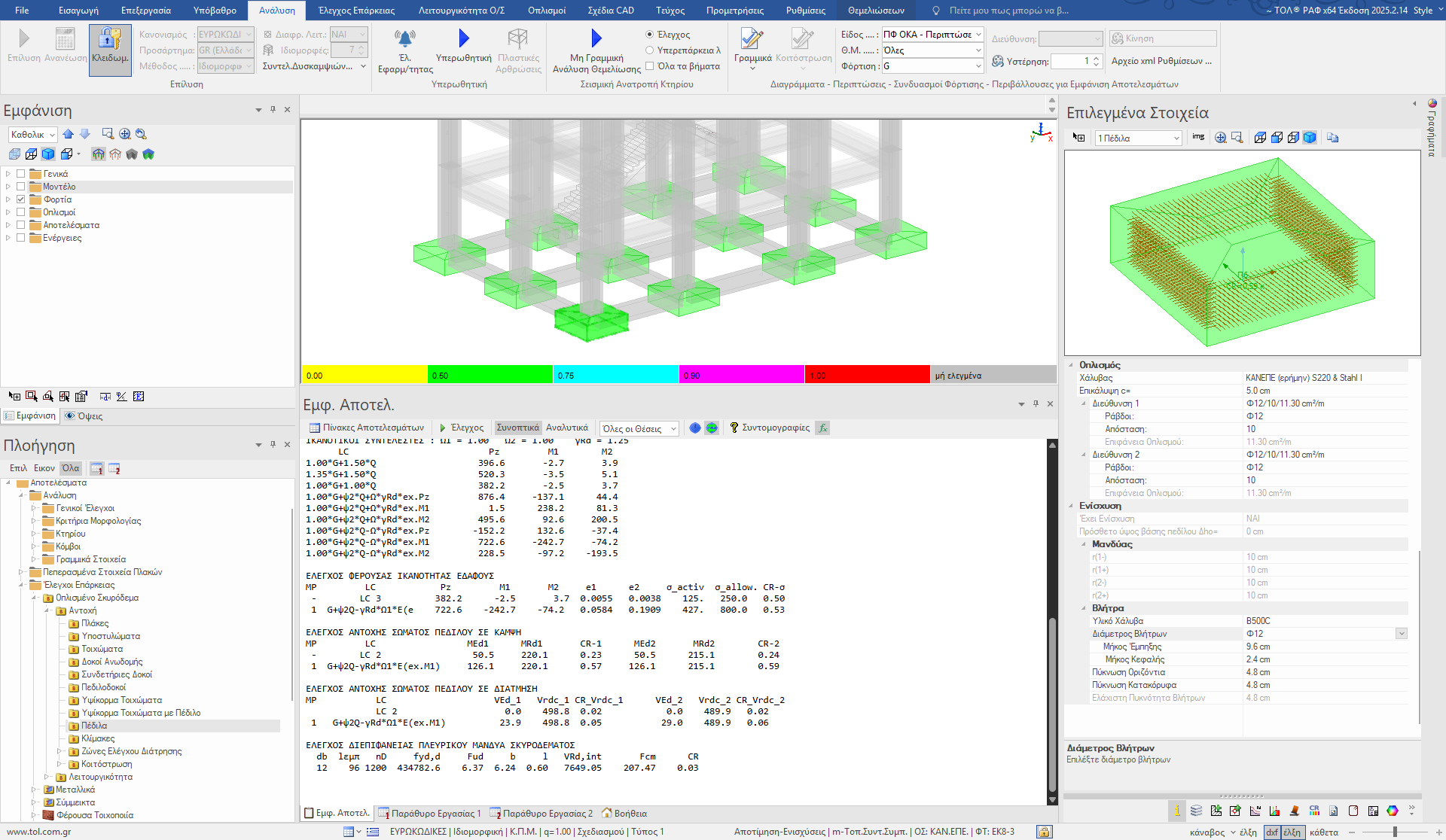The image size is (1446, 840).
Task: Run Μη Γραμμική Ανάλυση Θεμελίωσης
Action: (x=596, y=39)
